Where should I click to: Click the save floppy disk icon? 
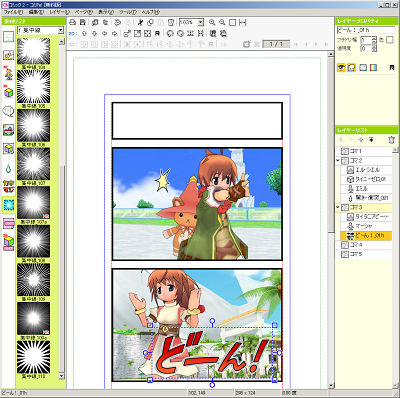83,23
